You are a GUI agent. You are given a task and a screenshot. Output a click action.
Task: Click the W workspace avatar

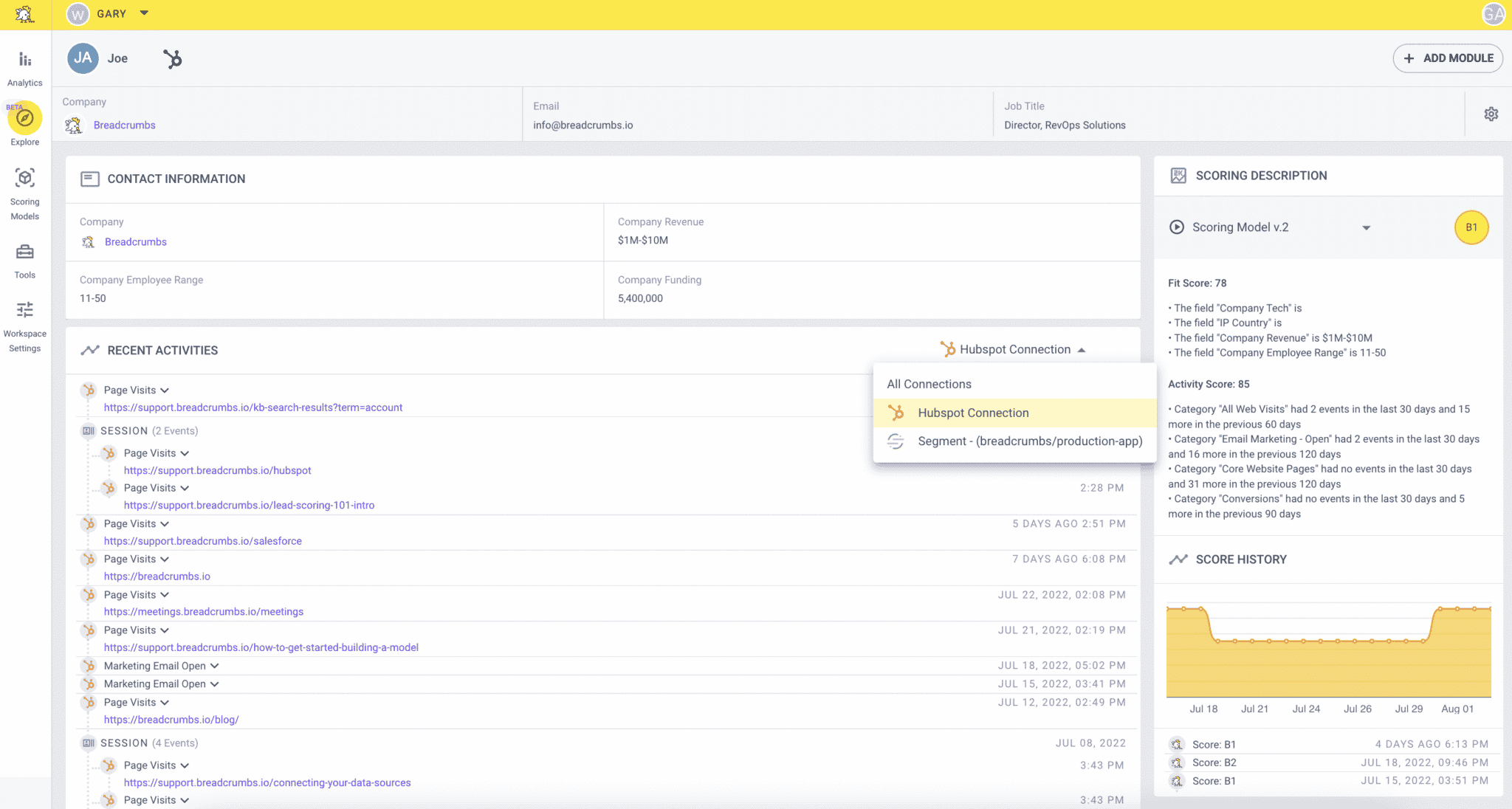78,14
